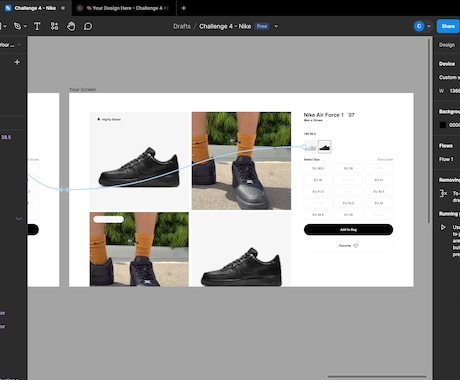
Task: Click the bottom-left on-foot shoe photo
Action: 139,249
